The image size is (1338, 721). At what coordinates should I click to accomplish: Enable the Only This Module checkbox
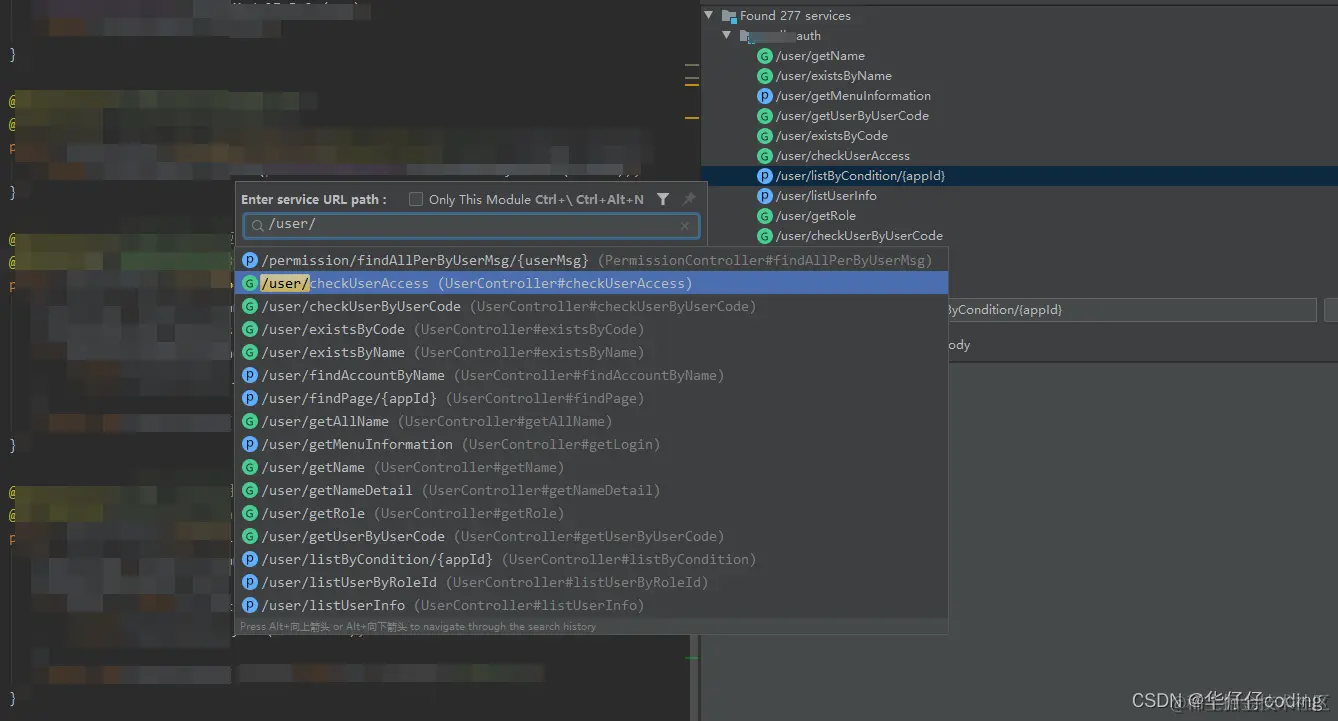416,199
